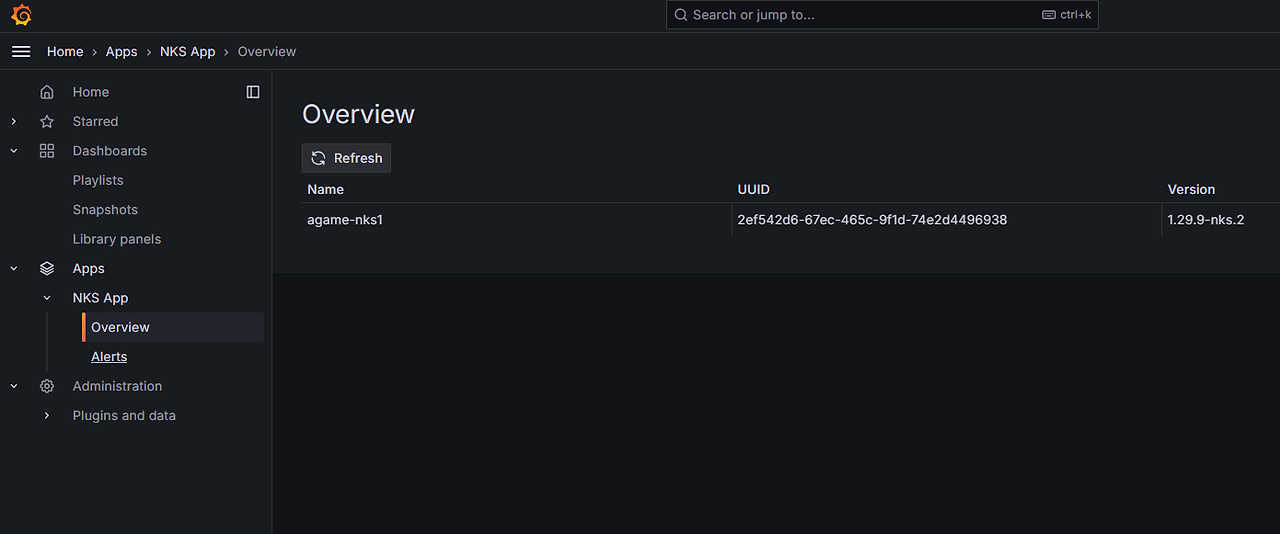Viewport: 1280px width, 534px height.
Task: Select Playlists in the sidebar
Action: click(98, 180)
